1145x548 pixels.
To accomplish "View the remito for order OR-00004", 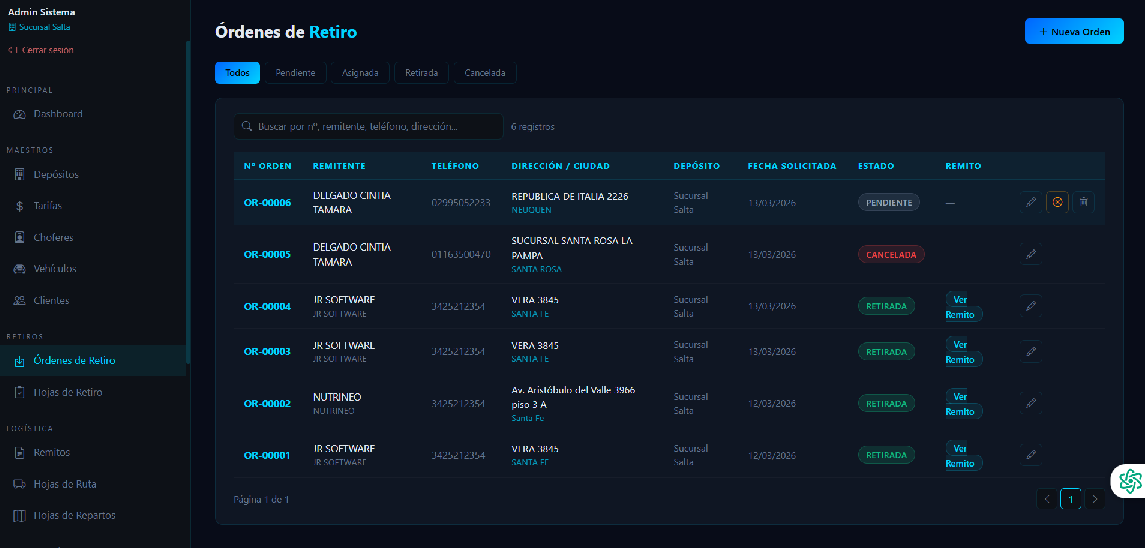I will [962, 307].
